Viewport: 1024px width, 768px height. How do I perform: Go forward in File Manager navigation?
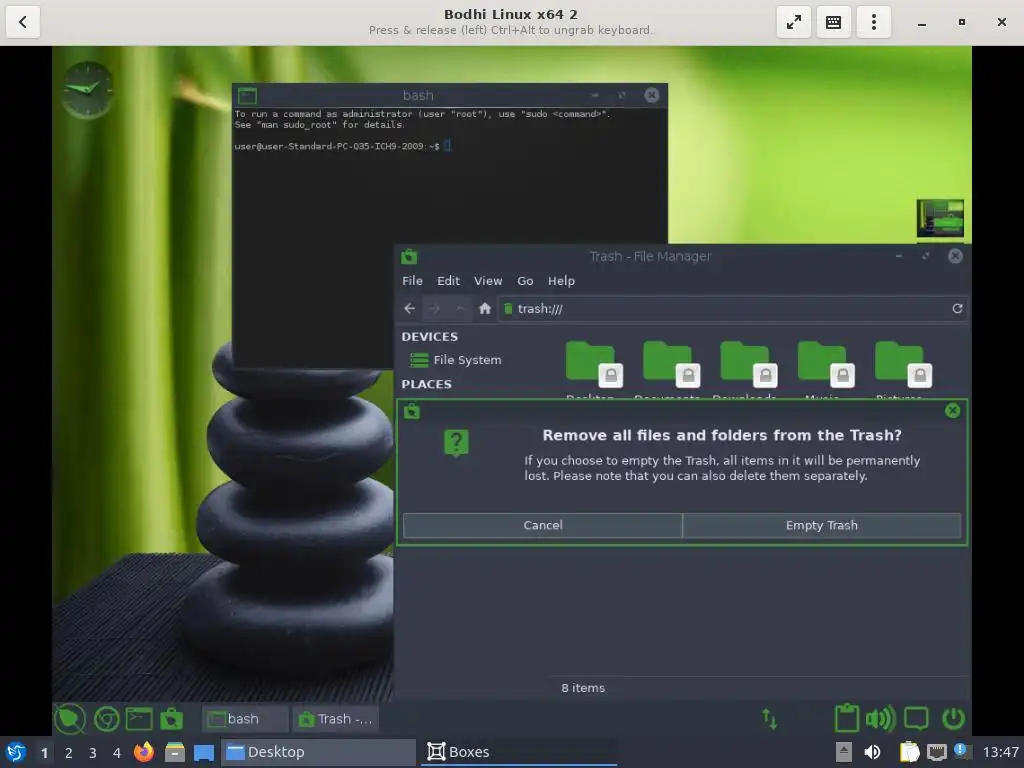point(434,308)
